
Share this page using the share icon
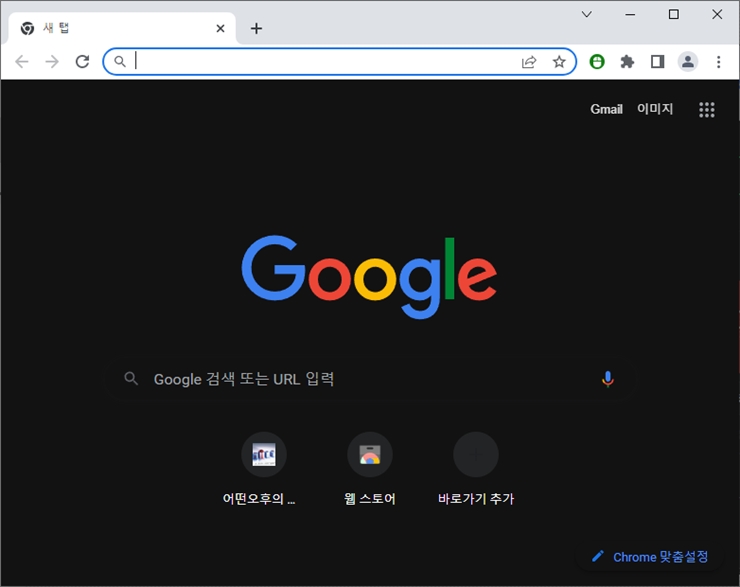(x=529, y=62)
